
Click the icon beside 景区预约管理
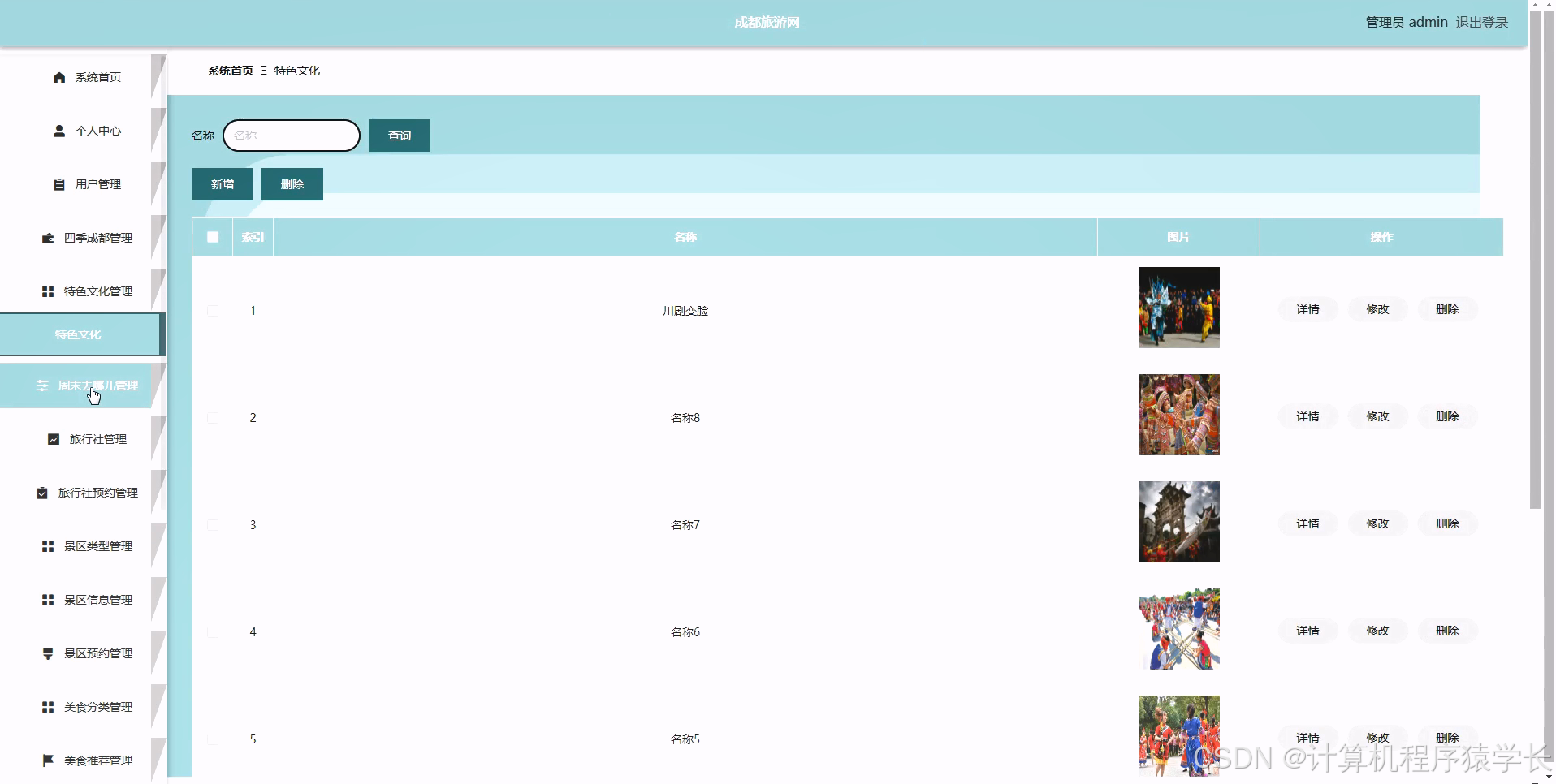(48, 653)
